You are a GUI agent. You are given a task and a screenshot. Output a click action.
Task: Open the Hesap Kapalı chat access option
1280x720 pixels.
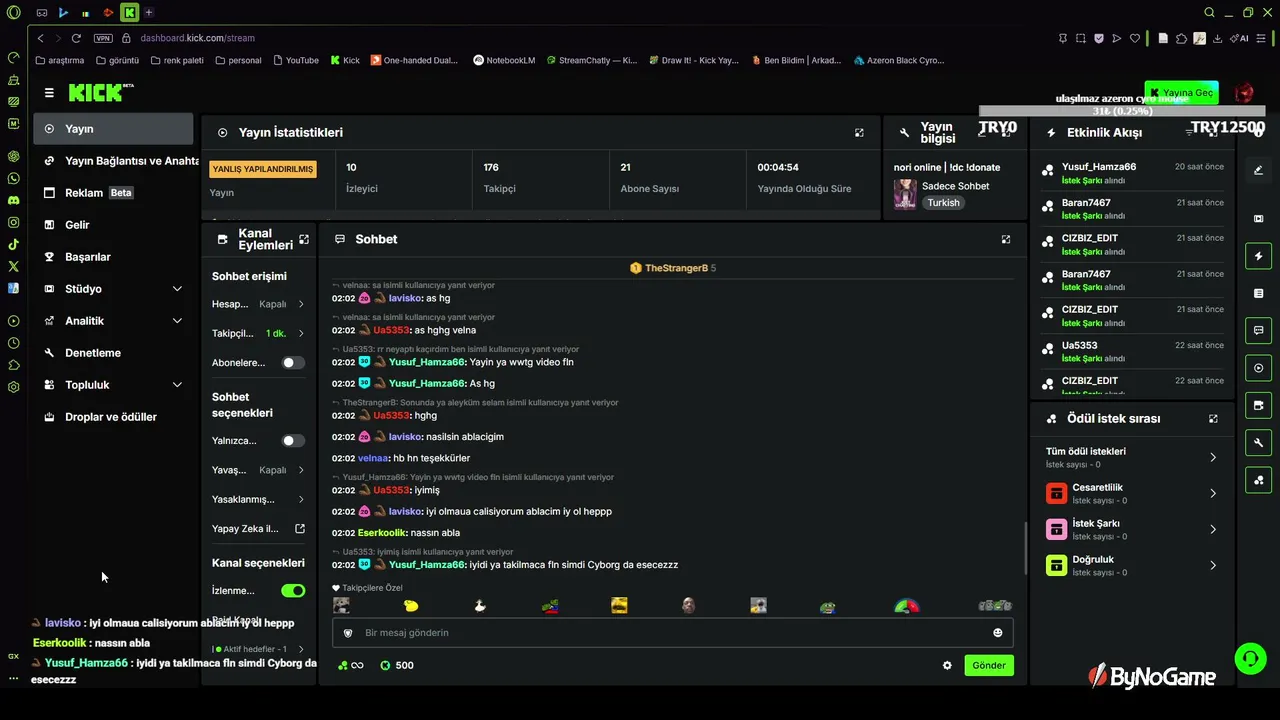[x=258, y=304]
